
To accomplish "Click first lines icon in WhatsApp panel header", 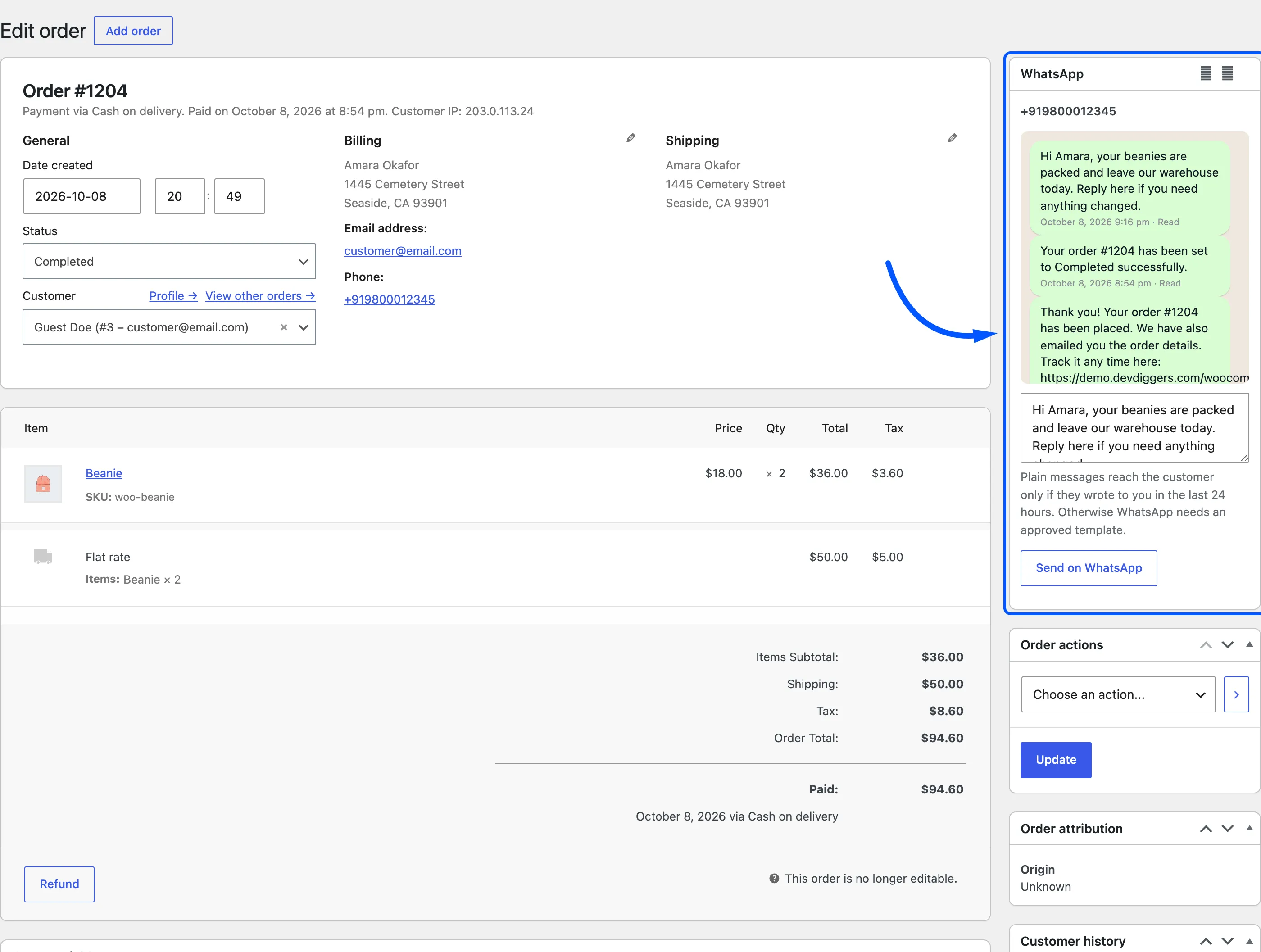I will (x=1206, y=73).
